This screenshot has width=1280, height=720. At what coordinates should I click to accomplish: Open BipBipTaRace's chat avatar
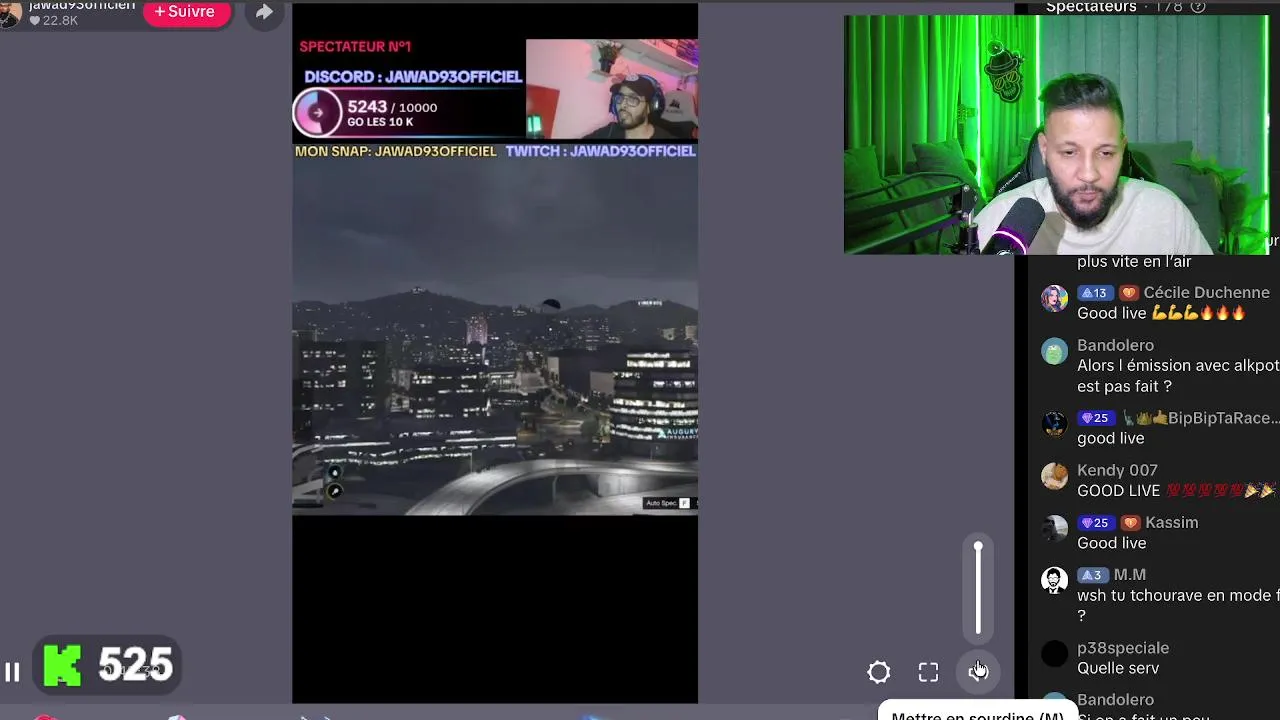tap(1054, 424)
